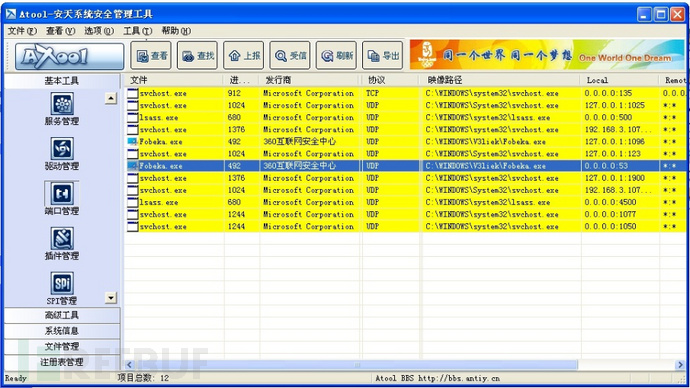Click file icon of the Fobeka.exe row on 127.0.0.1:1096
This screenshot has width=690, height=388.
(x=132, y=142)
